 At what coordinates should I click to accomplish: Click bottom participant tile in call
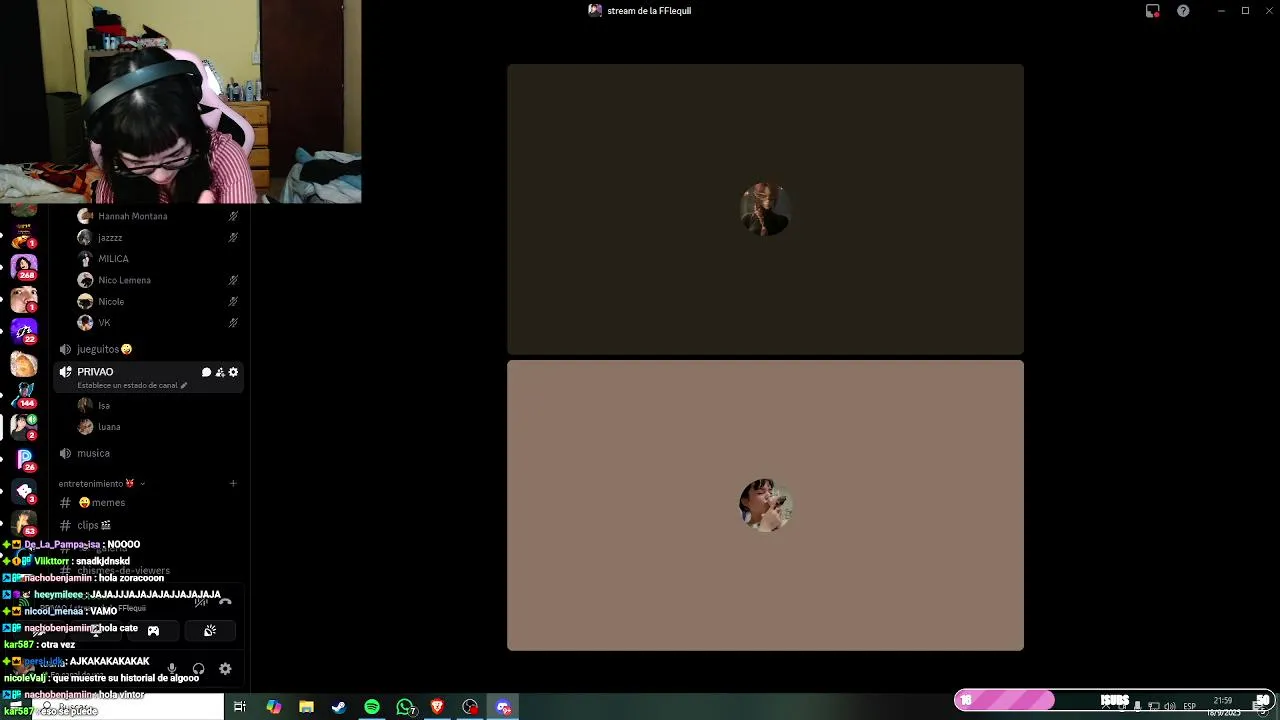click(765, 505)
